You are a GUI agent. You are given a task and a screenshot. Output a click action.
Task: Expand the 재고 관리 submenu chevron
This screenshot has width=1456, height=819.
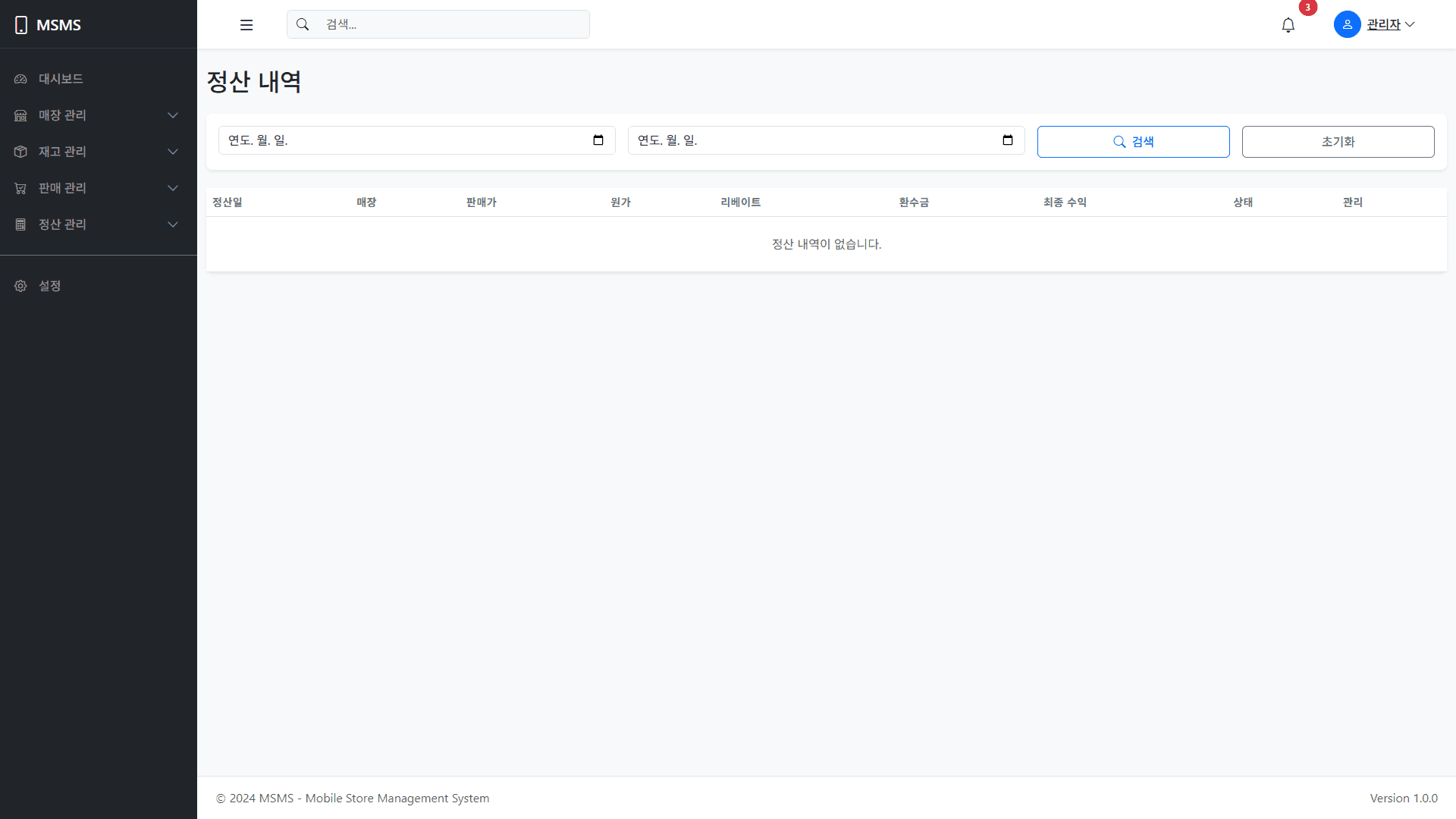(173, 152)
